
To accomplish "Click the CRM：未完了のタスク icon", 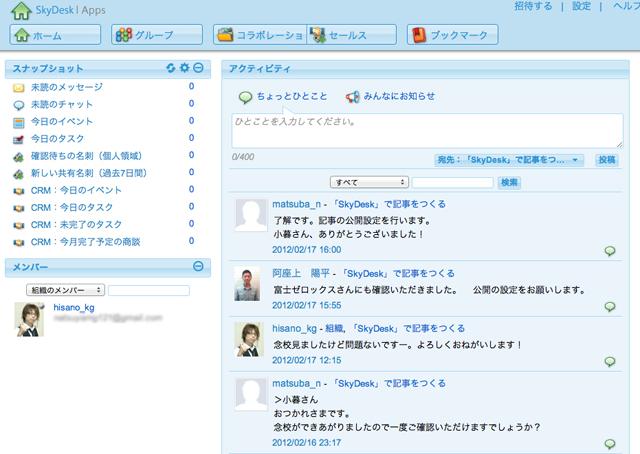I will tap(18, 225).
